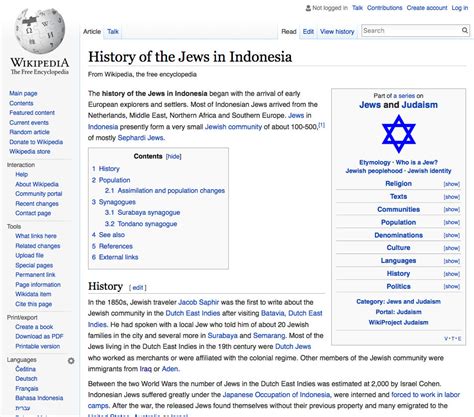This screenshot has height=417, width=474.
Task: Open Portal: Judaism link
Action: pyautogui.click(x=399, y=312)
